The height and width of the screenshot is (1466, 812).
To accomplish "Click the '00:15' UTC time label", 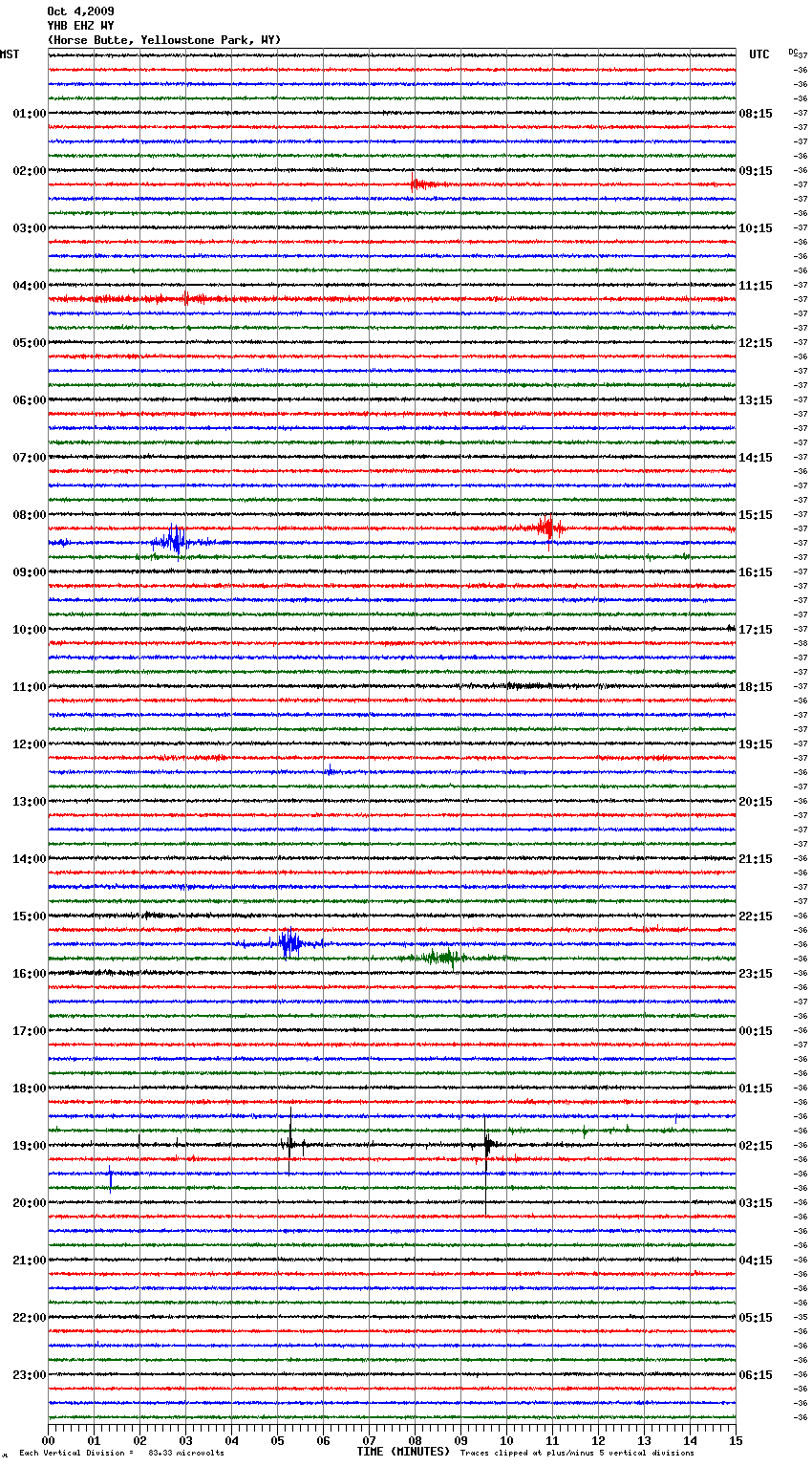I will click(x=756, y=1031).
